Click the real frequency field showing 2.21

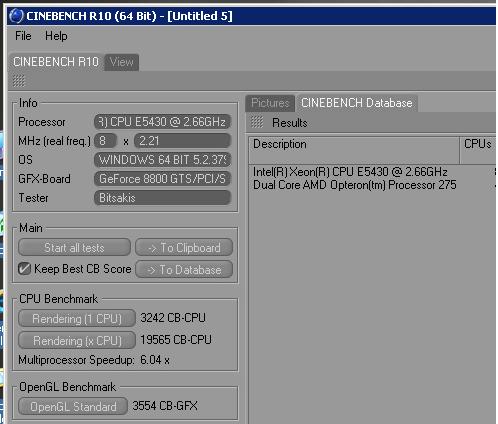click(182, 141)
